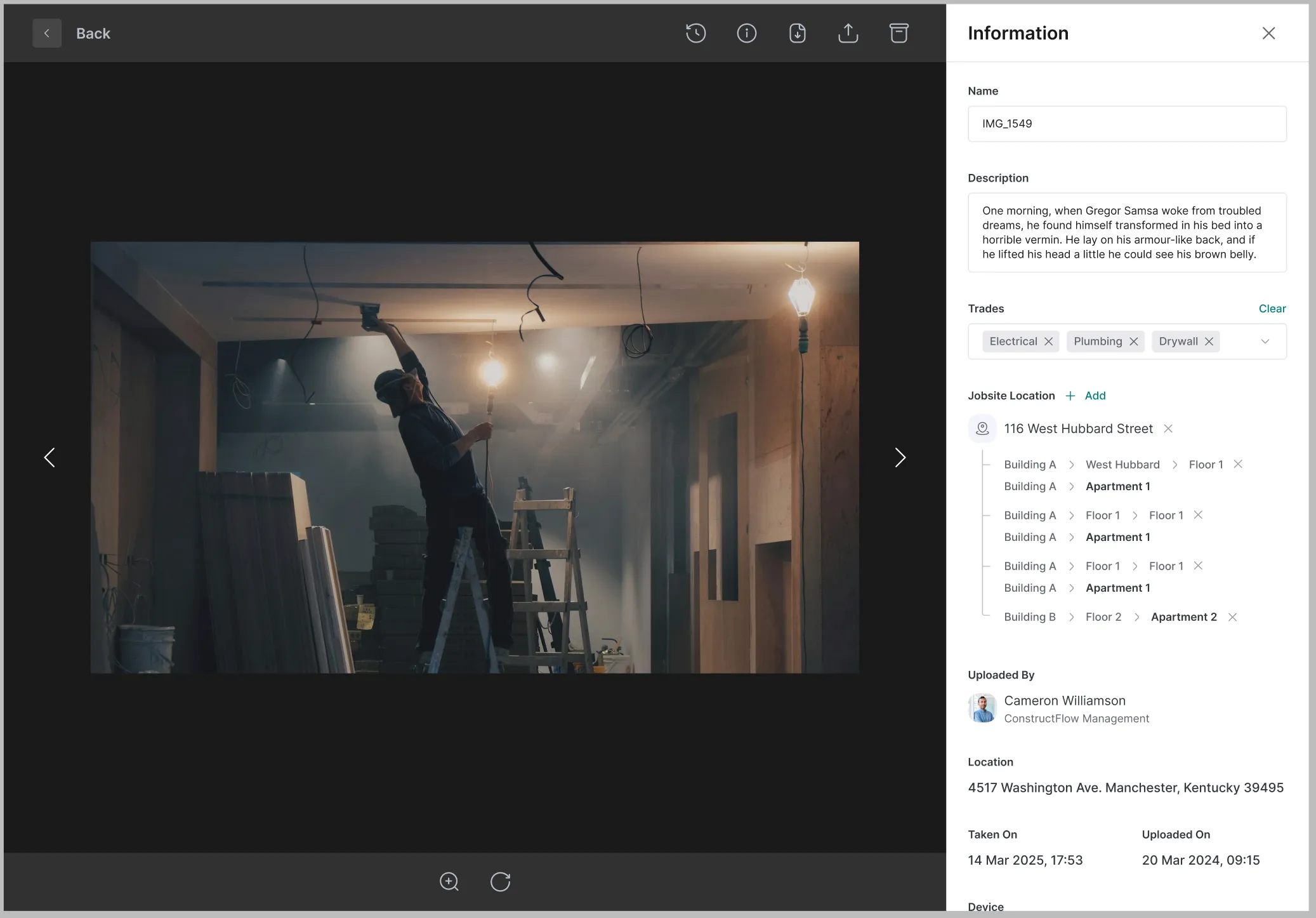Remove the Drywall trade tag
This screenshot has width=1316, height=918.
pos(1209,342)
